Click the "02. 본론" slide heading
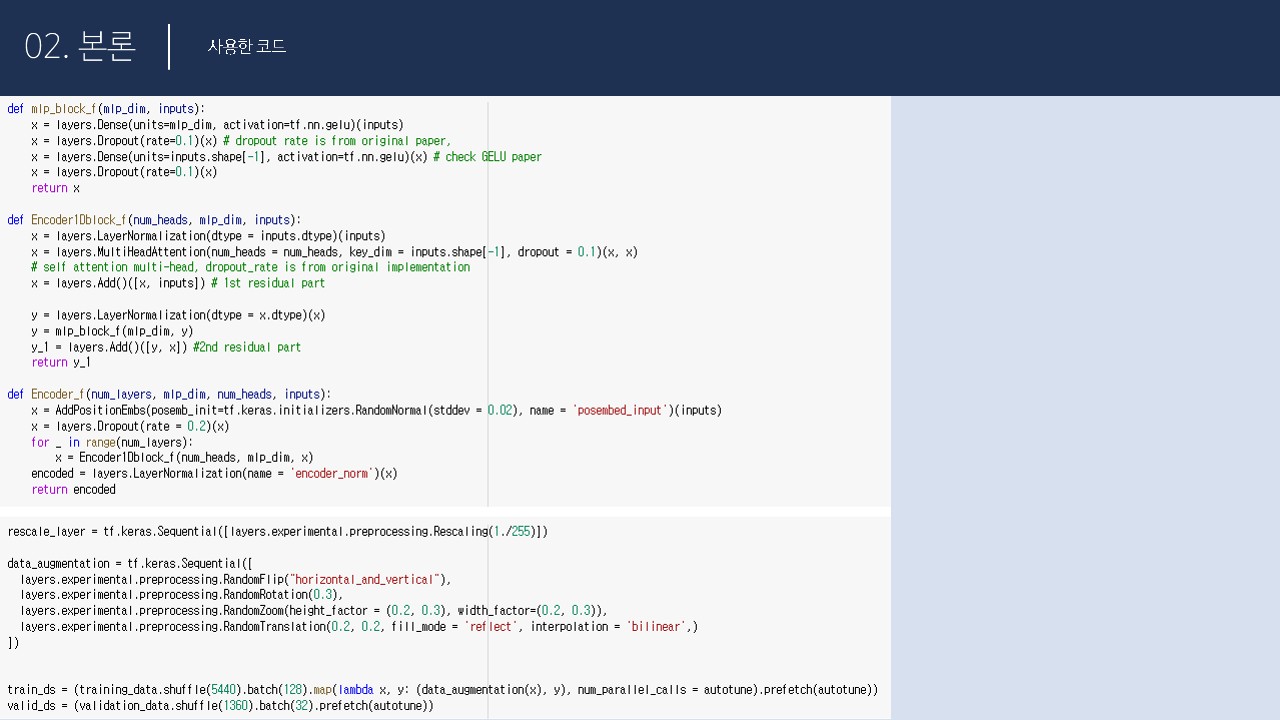This screenshot has height=720, width=1280. 80,47
